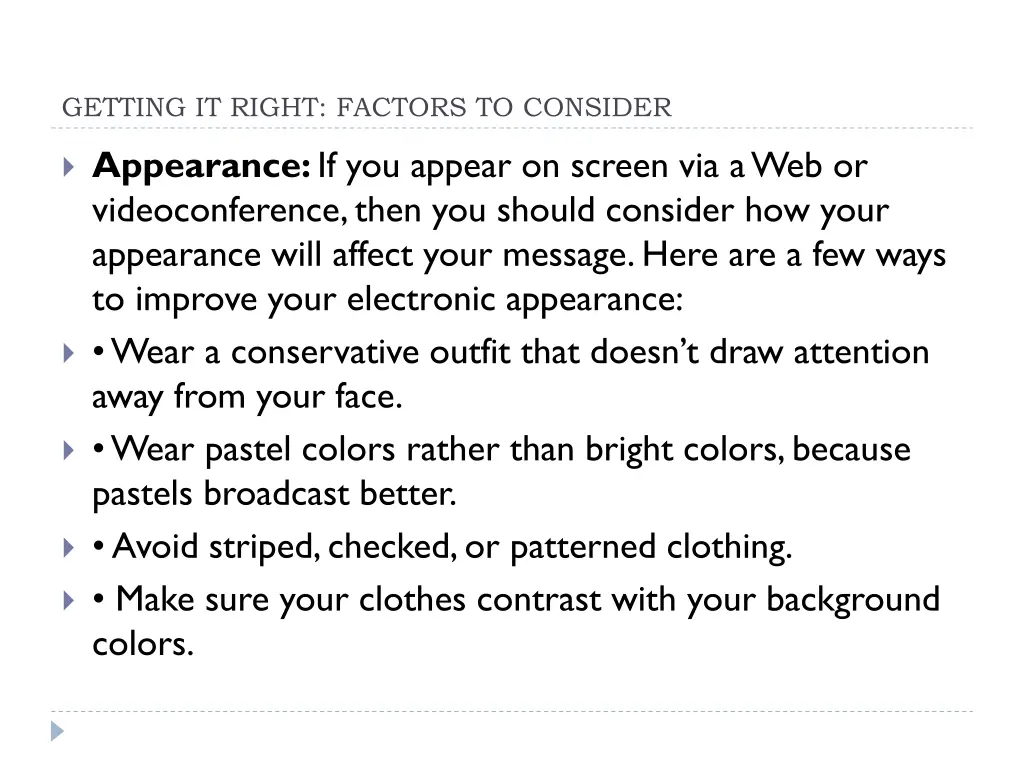Click the arrow bullet beside "Appearance:"
The width and height of the screenshot is (1024, 768).
coord(67,166)
